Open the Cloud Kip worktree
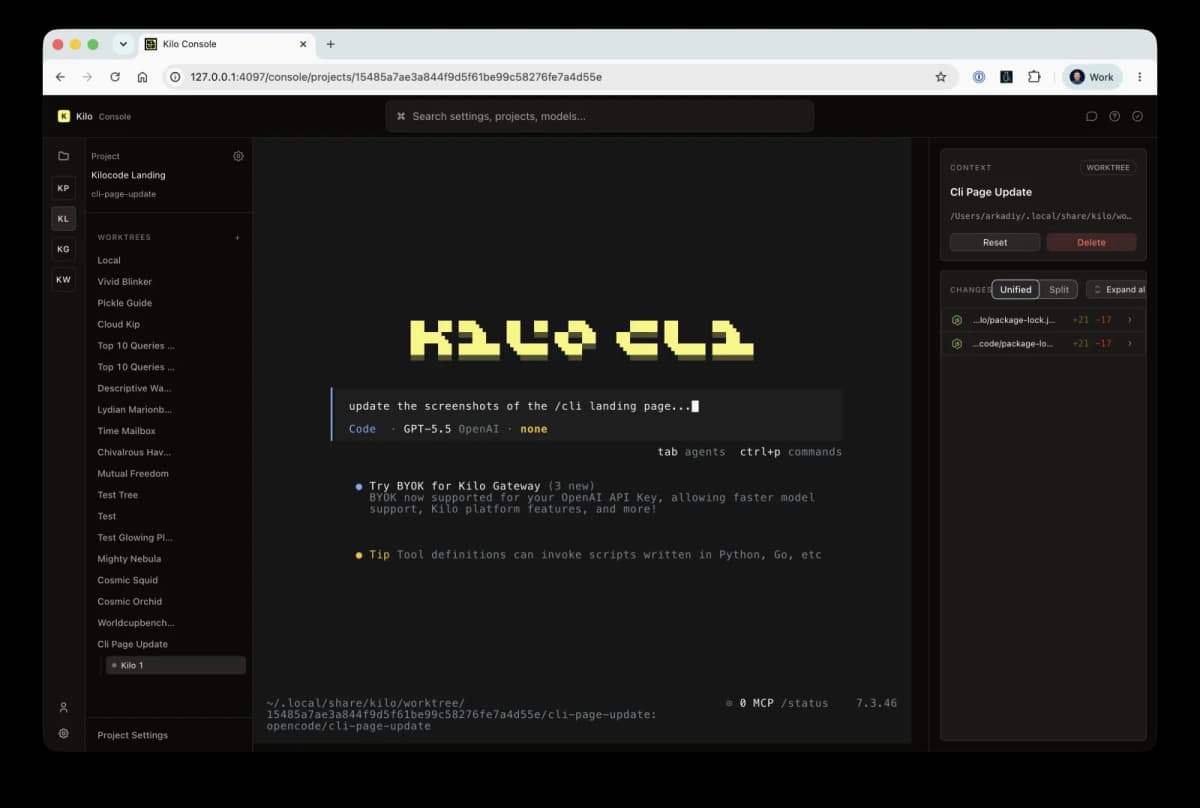This screenshot has width=1200, height=808. tap(119, 324)
